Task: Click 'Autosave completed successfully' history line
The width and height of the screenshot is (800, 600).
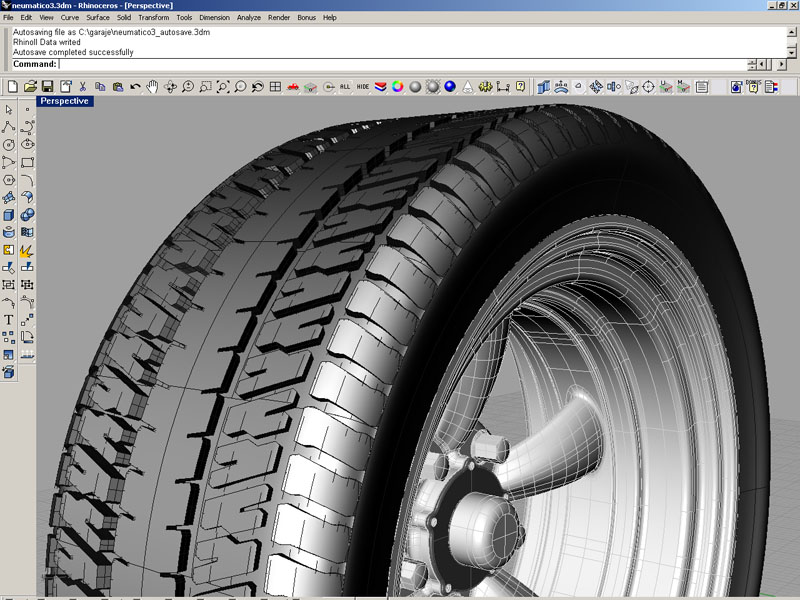Action: 73,52
